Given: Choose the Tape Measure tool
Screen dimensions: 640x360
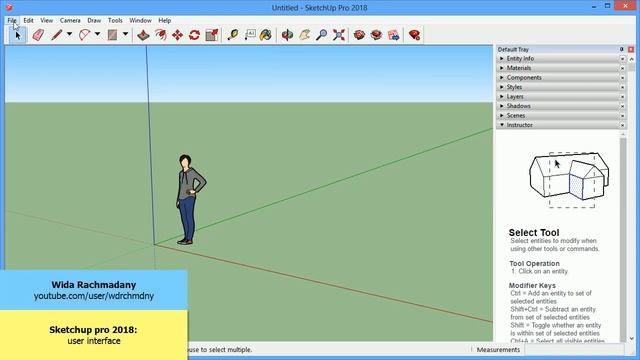Looking at the screenshot, I should click(233, 35).
